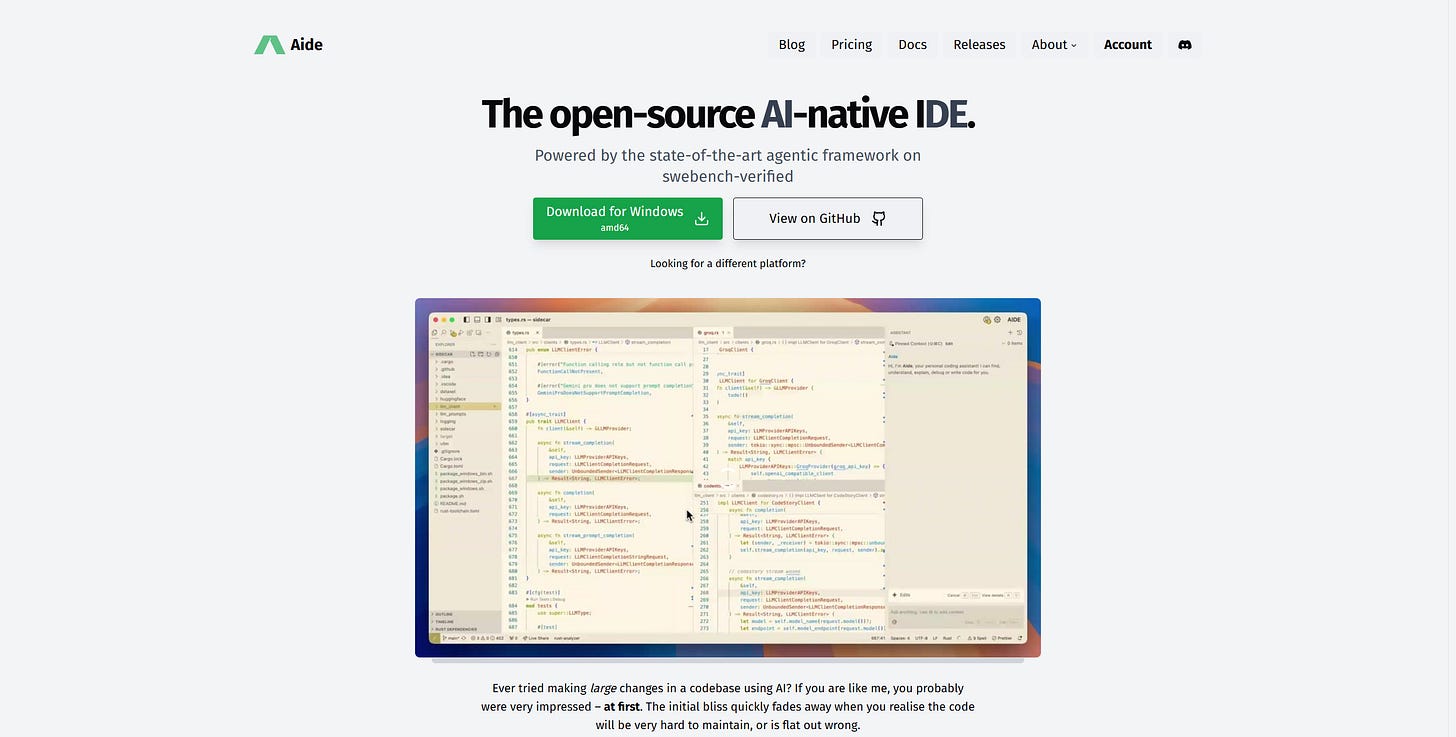Click Download for Windows amd64 button

click(628, 218)
